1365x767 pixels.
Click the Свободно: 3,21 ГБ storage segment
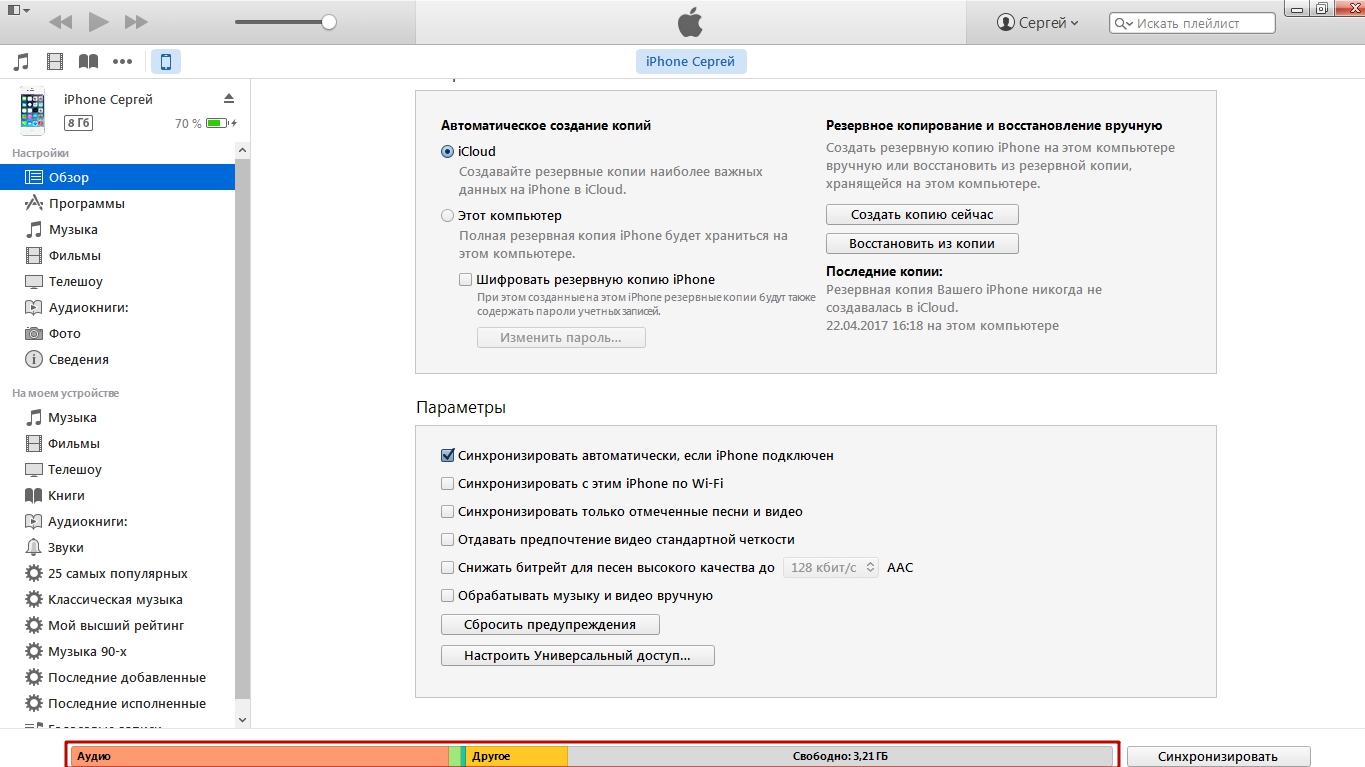[840, 756]
